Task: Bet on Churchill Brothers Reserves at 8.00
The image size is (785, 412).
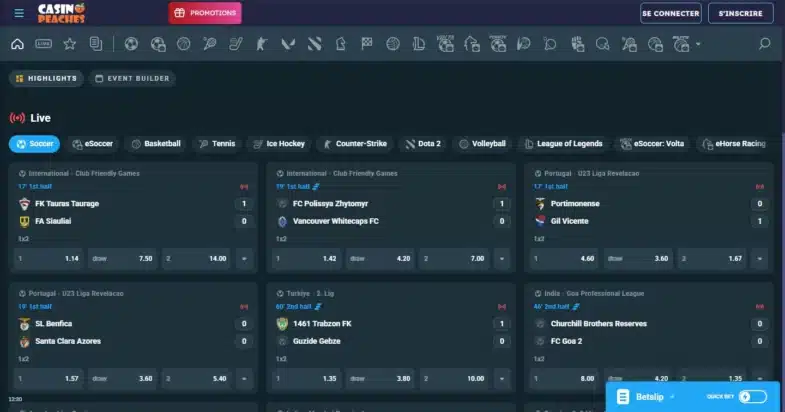Action: point(564,378)
